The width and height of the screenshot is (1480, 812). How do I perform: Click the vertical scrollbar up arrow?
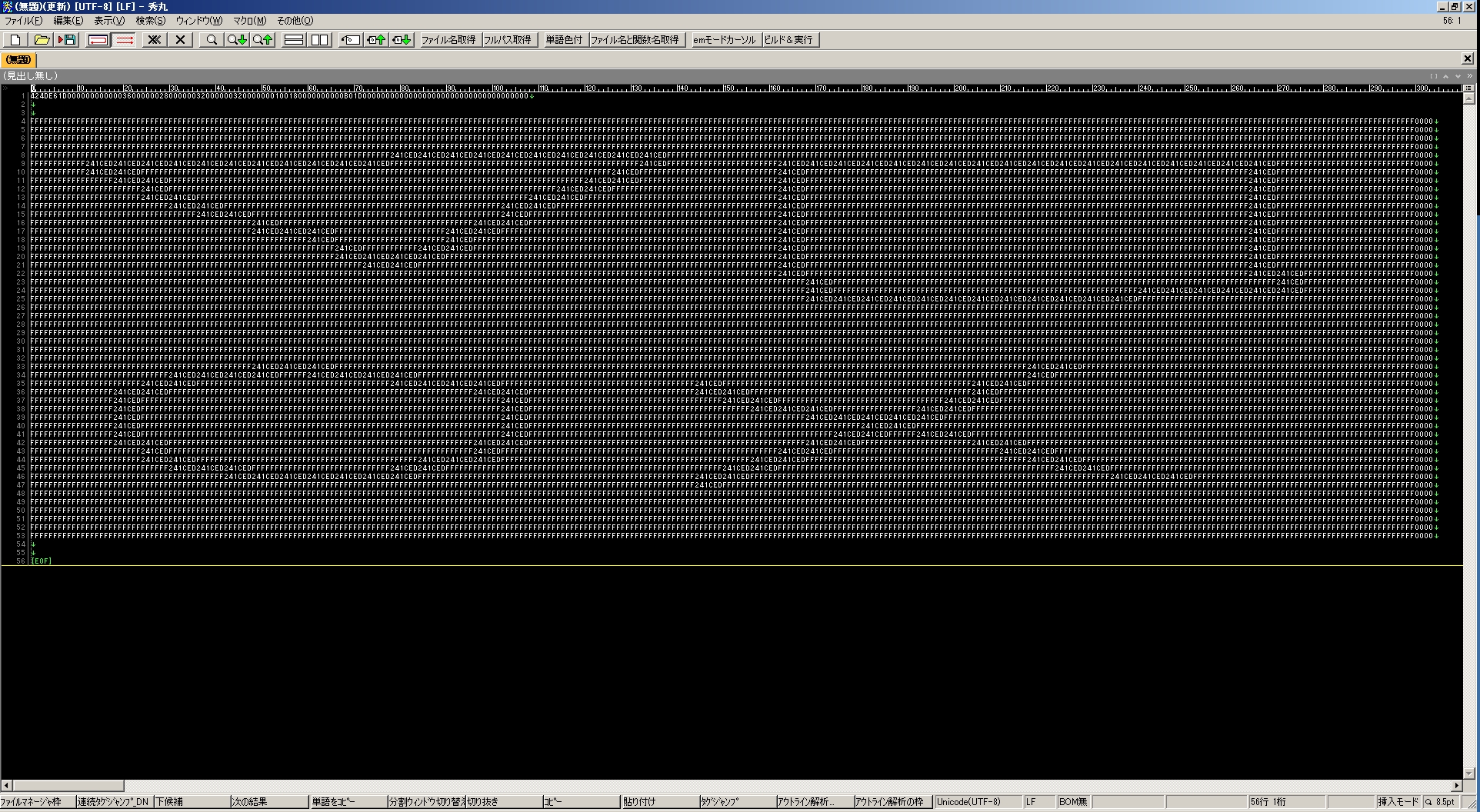click(1468, 99)
